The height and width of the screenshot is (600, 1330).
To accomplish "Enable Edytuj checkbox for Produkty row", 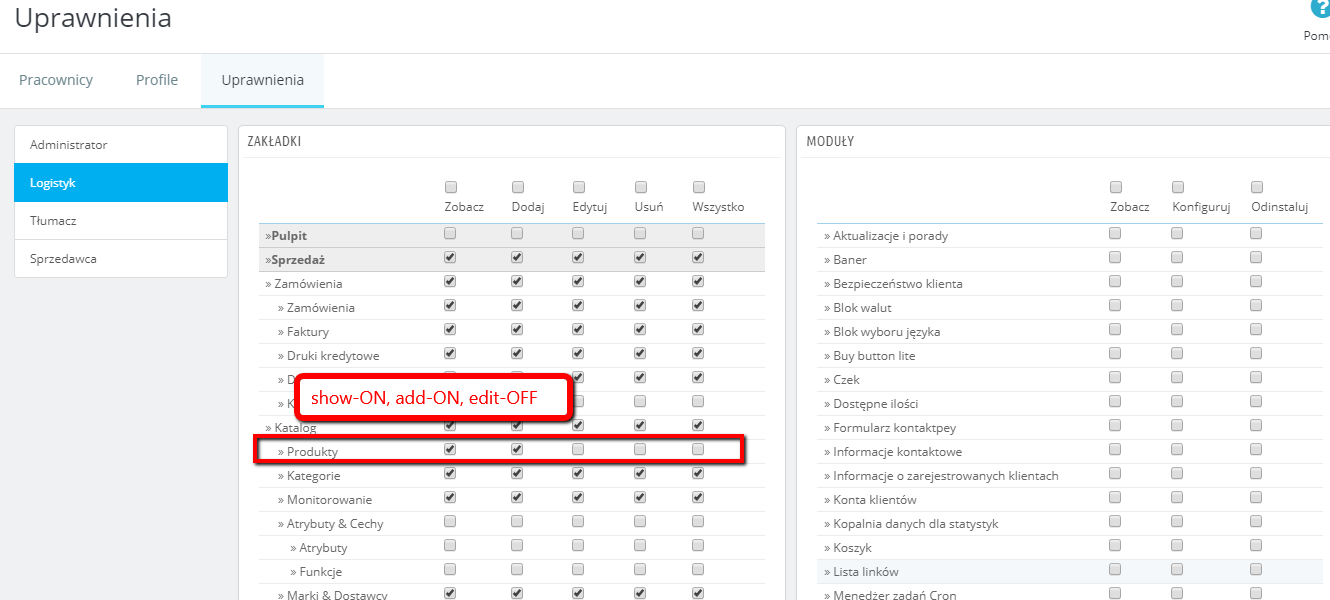I will point(578,450).
